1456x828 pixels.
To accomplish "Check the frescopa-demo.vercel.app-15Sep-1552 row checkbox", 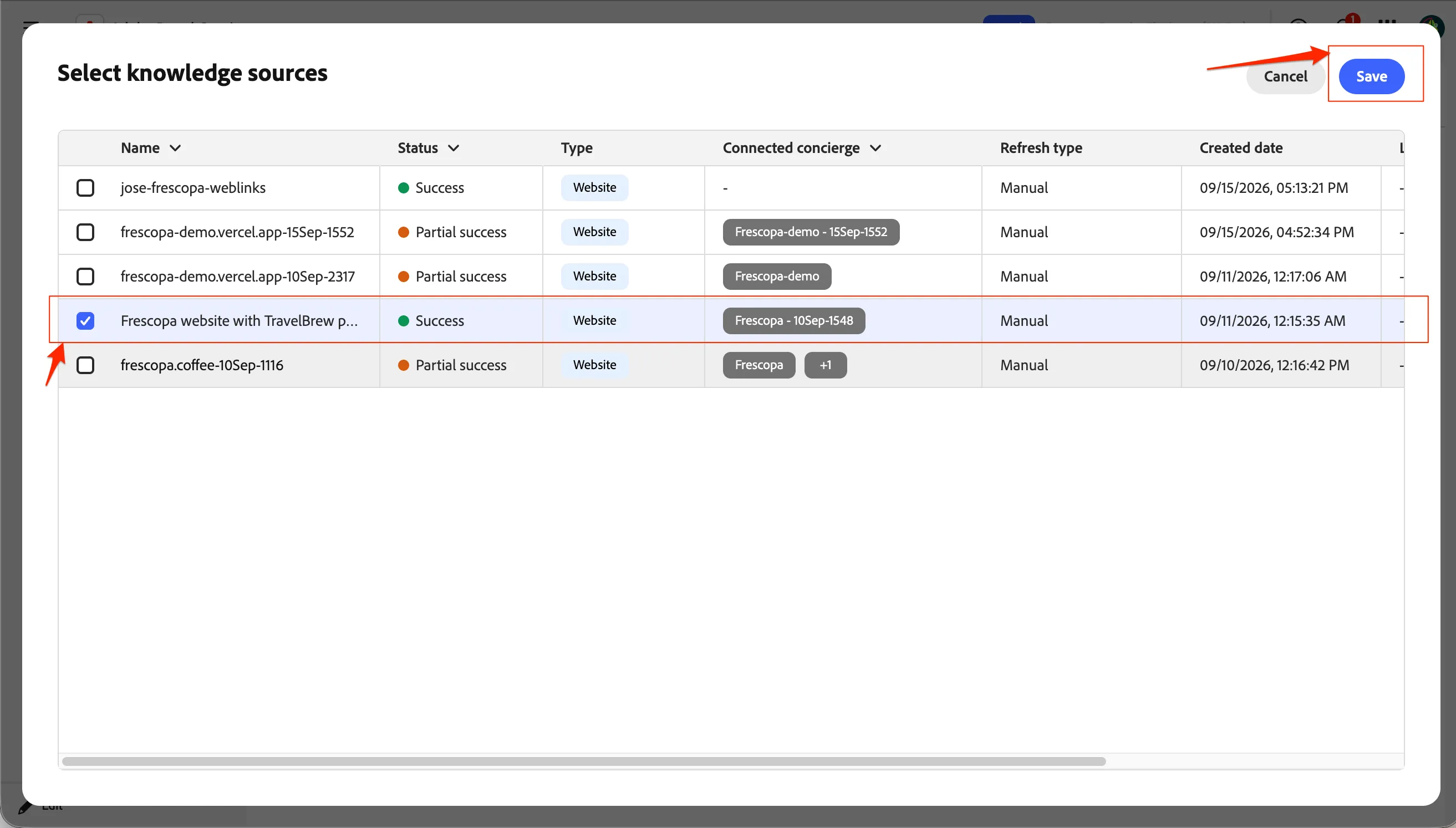I will pos(85,232).
